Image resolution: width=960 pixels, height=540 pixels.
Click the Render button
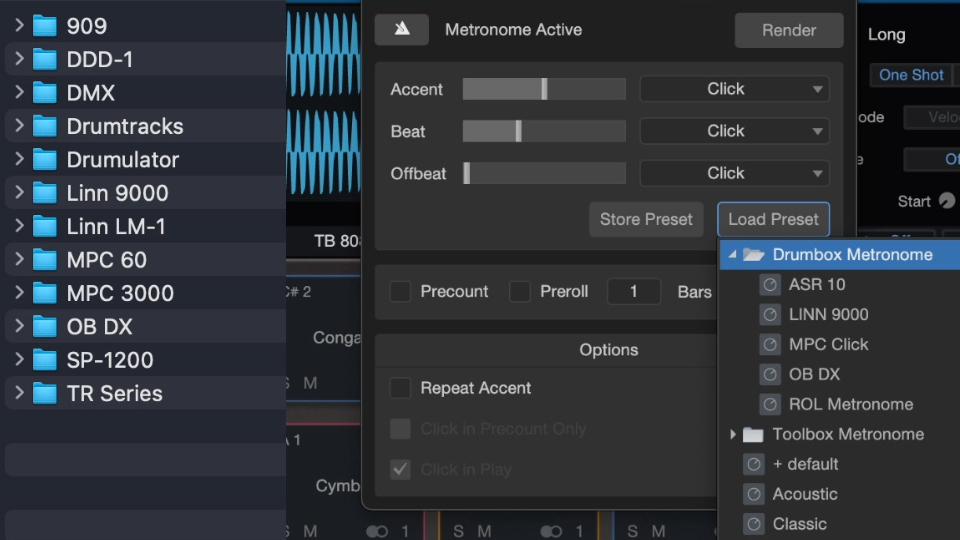click(x=788, y=30)
